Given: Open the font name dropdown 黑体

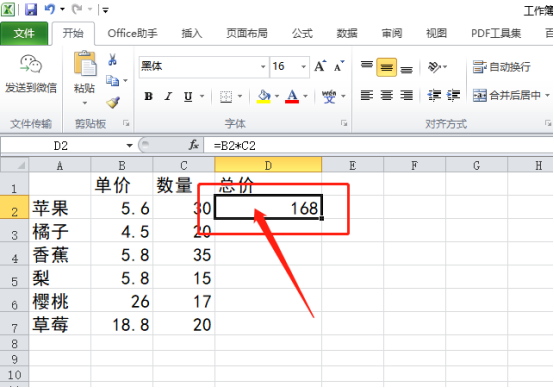Looking at the screenshot, I should [x=263, y=66].
